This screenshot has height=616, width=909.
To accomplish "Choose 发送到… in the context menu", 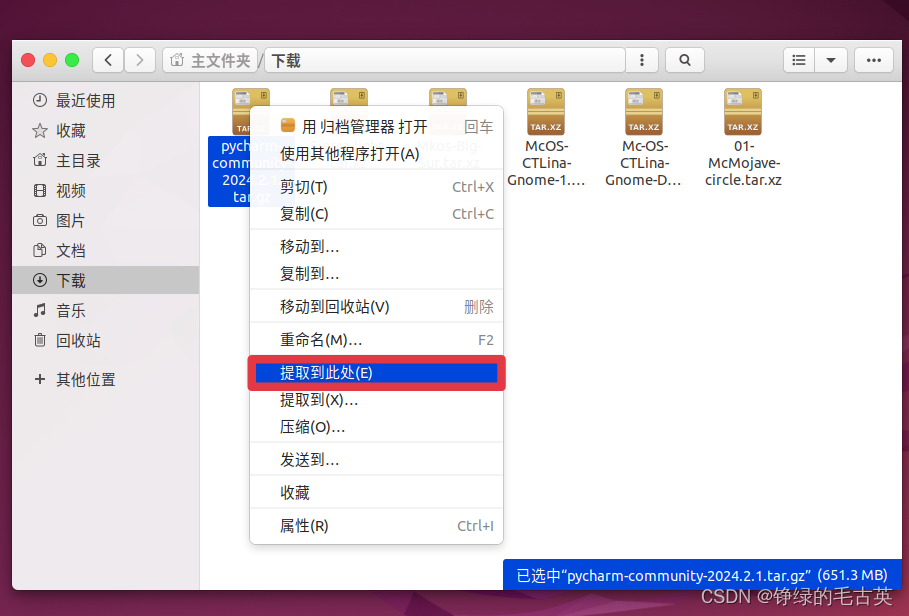I will [x=376, y=460].
